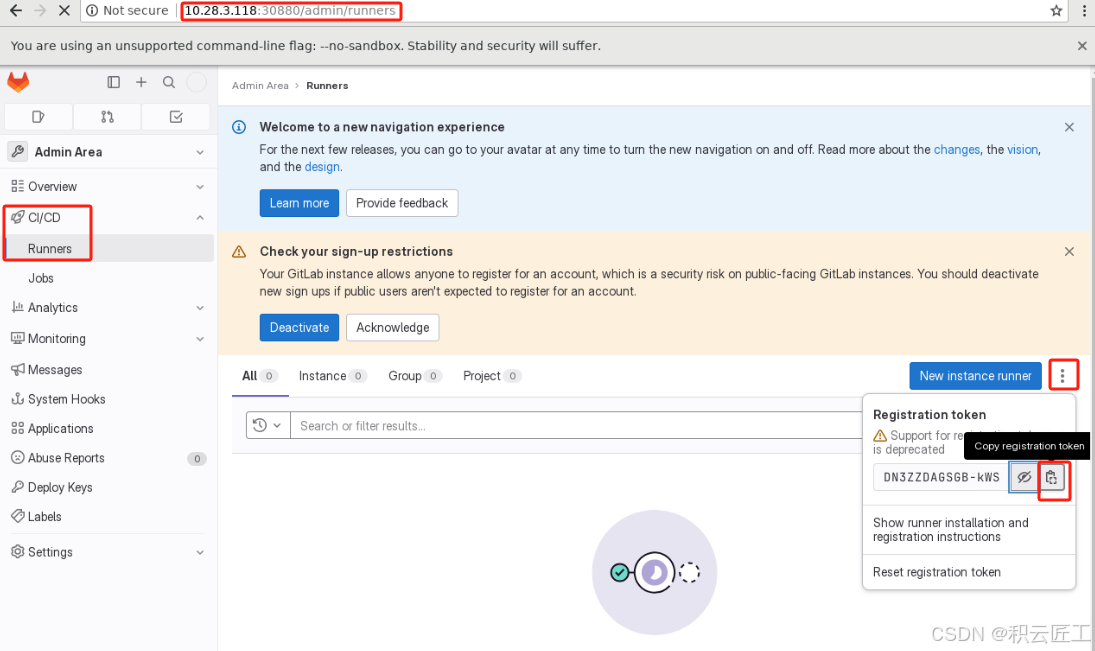Click the Not secure site info icon
This screenshot has width=1095, height=651.
91,10
